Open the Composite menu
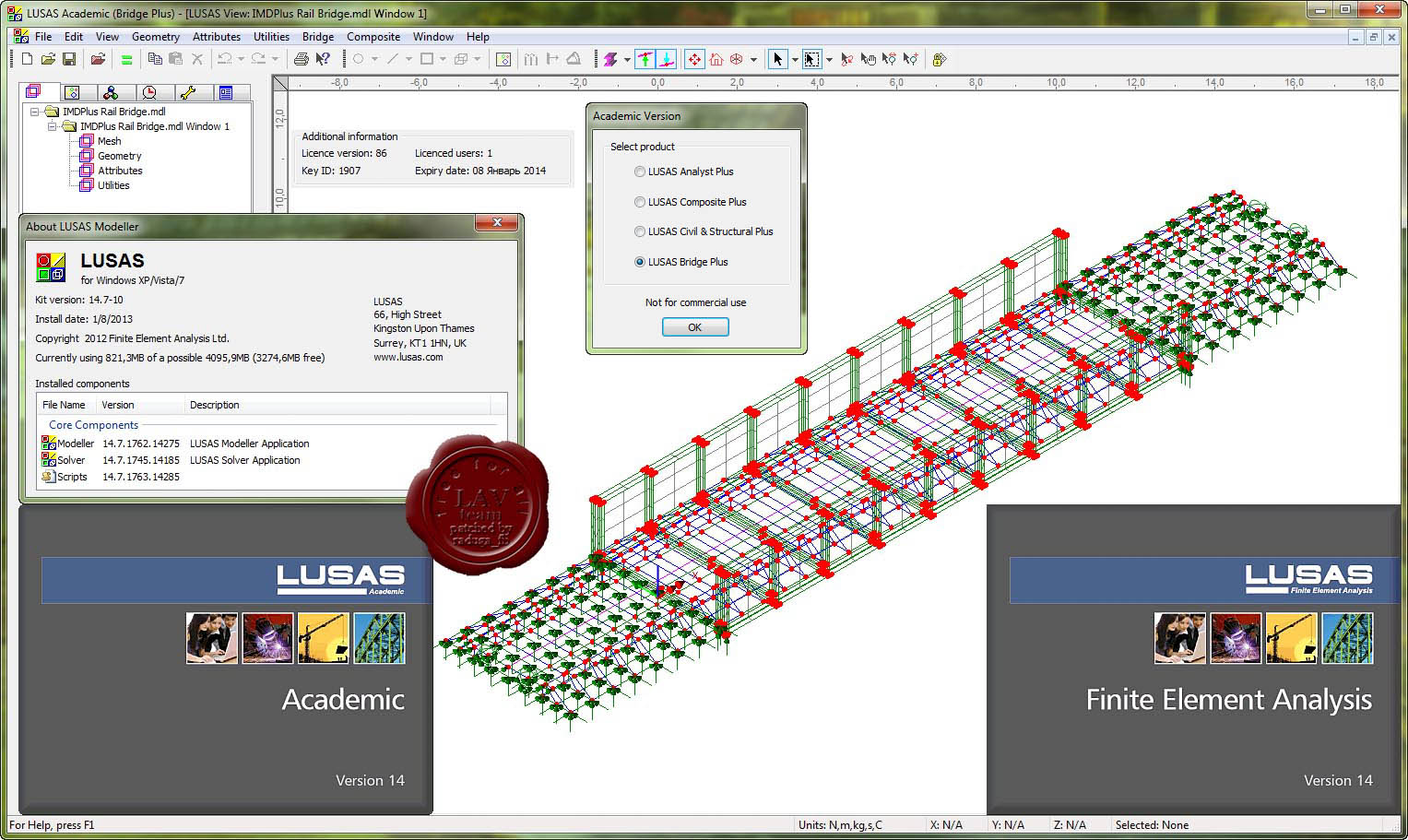Image resolution: width=1408 pixels, height=840 pixels. pos(373,37)
